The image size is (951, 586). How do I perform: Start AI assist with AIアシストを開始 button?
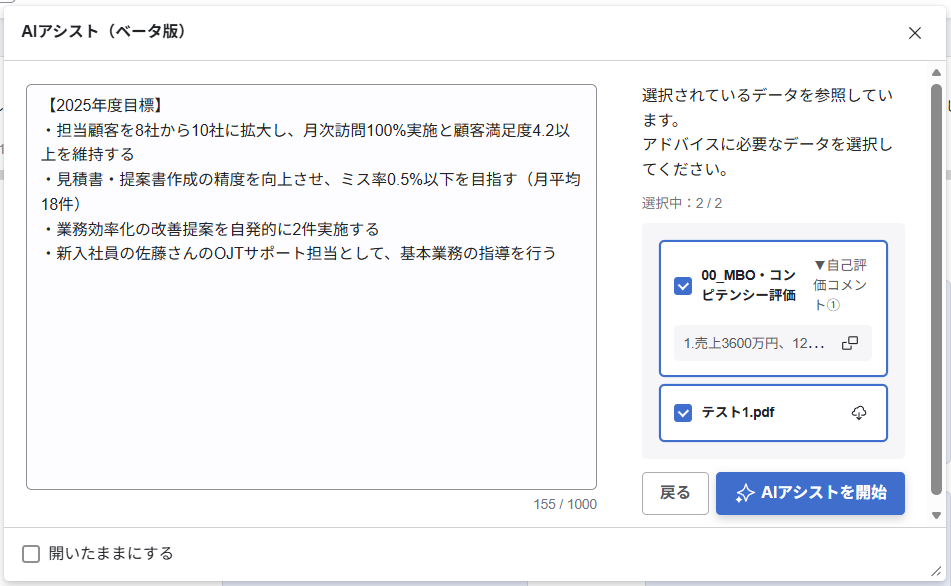(x=810, y=493)
